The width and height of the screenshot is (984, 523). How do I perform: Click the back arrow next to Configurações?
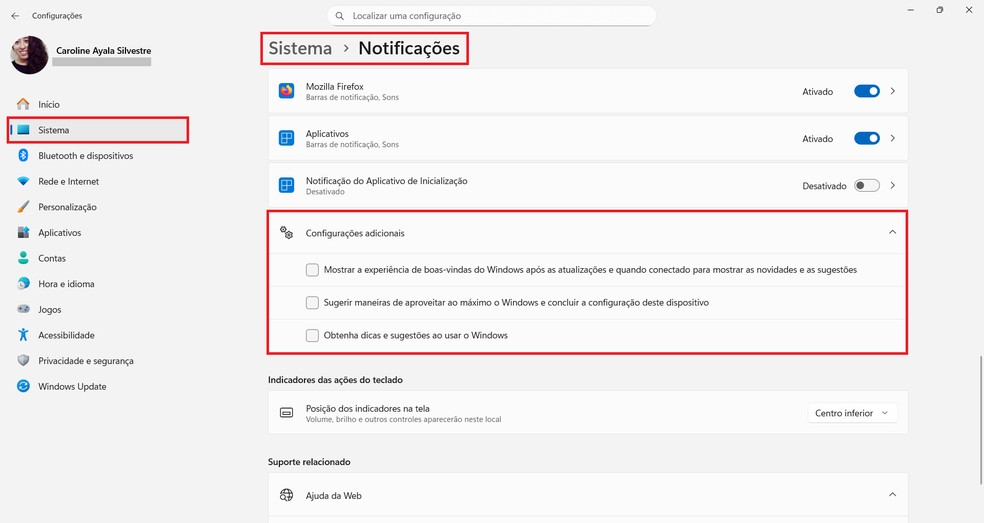tap(15, 16)
